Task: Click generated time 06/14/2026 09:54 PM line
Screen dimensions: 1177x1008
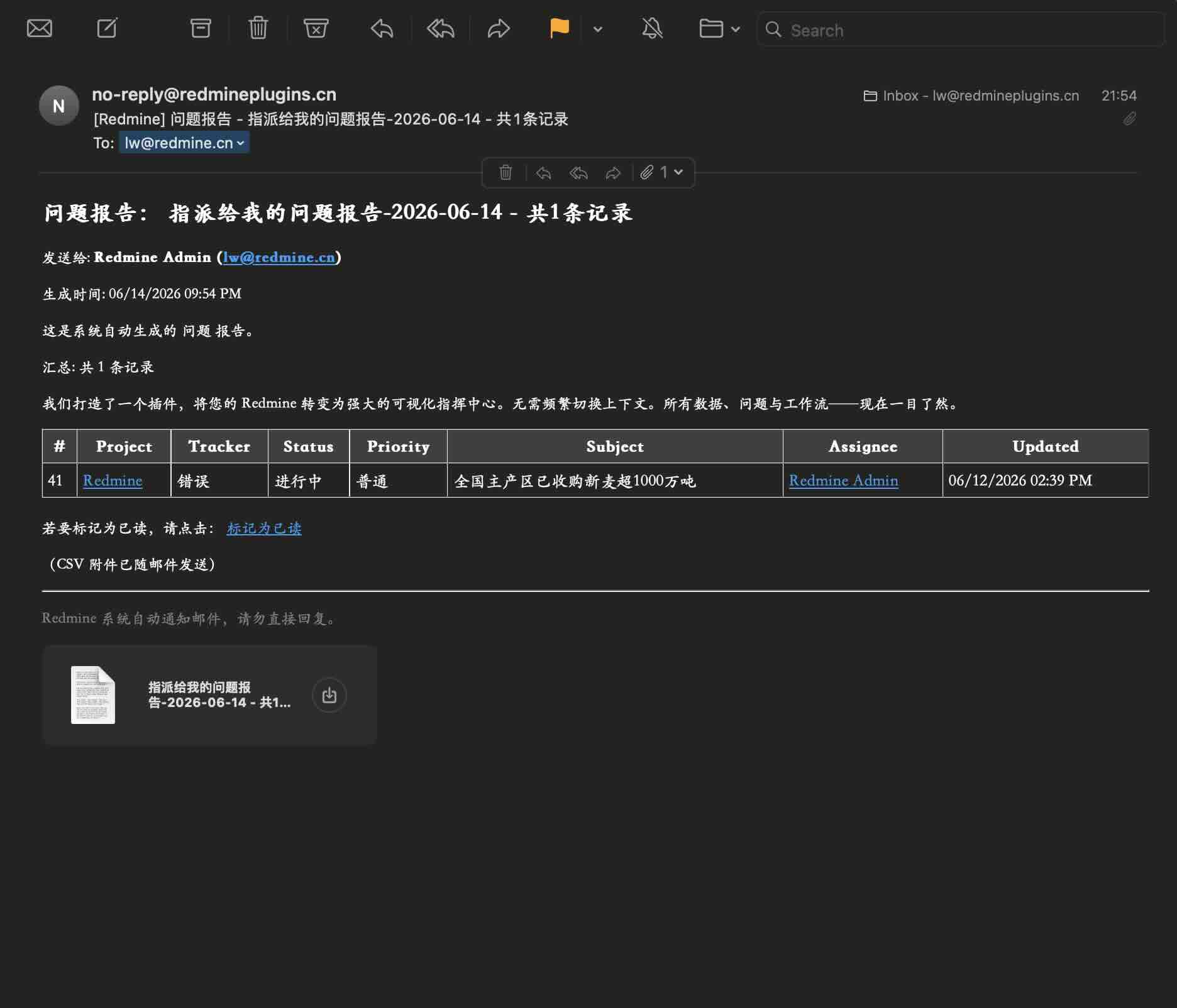Action: click(x=142, y=293)
